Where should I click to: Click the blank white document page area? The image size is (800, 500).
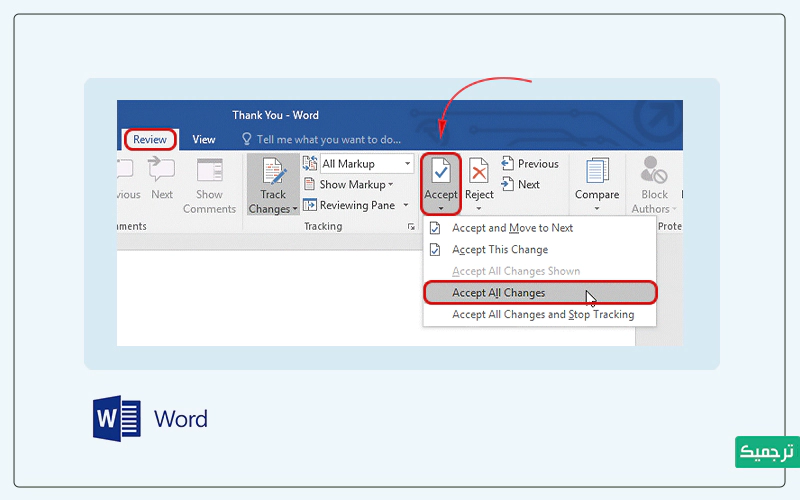(x=269, y=298)
